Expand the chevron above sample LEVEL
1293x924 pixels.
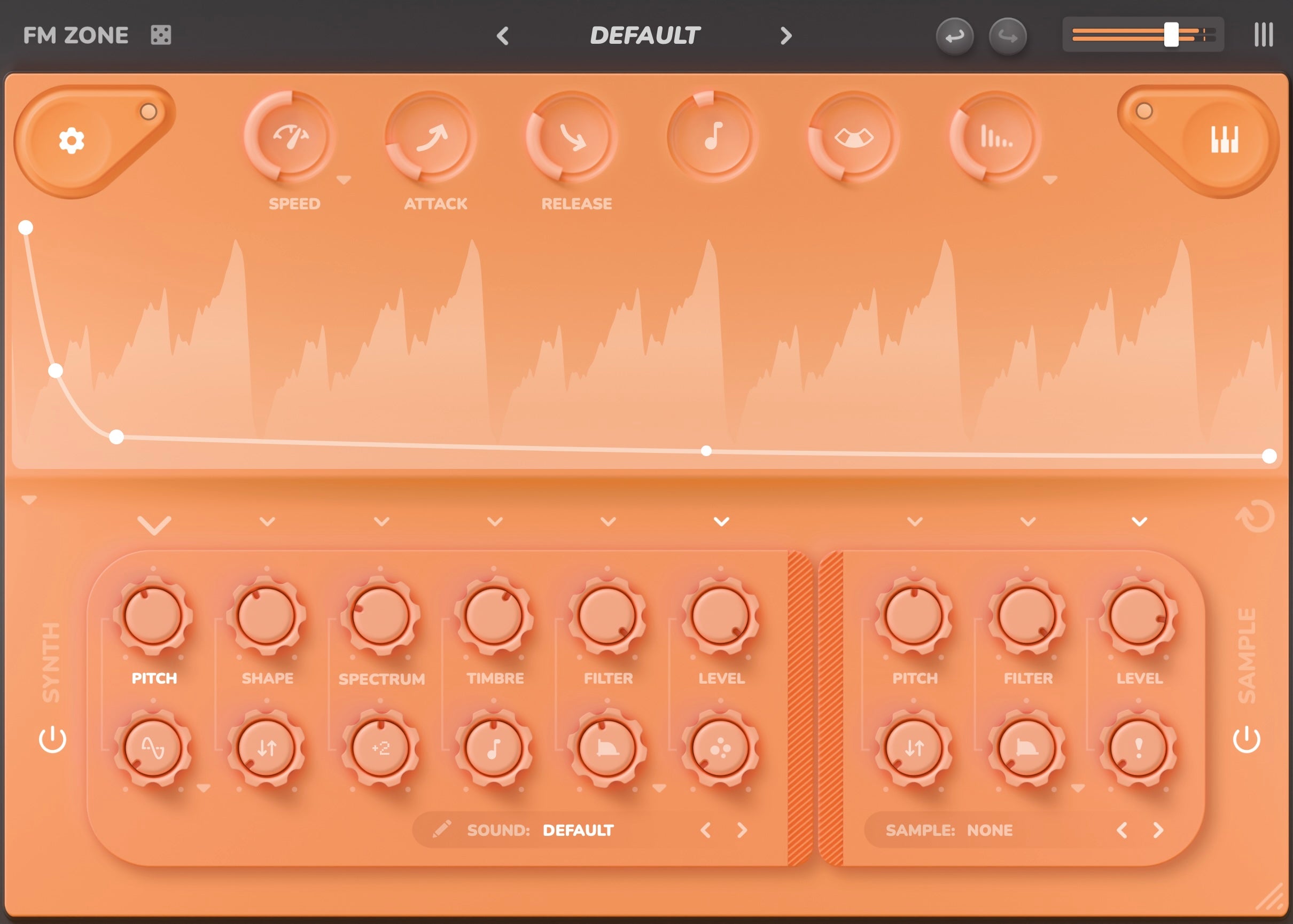[x=1139, y=521]
